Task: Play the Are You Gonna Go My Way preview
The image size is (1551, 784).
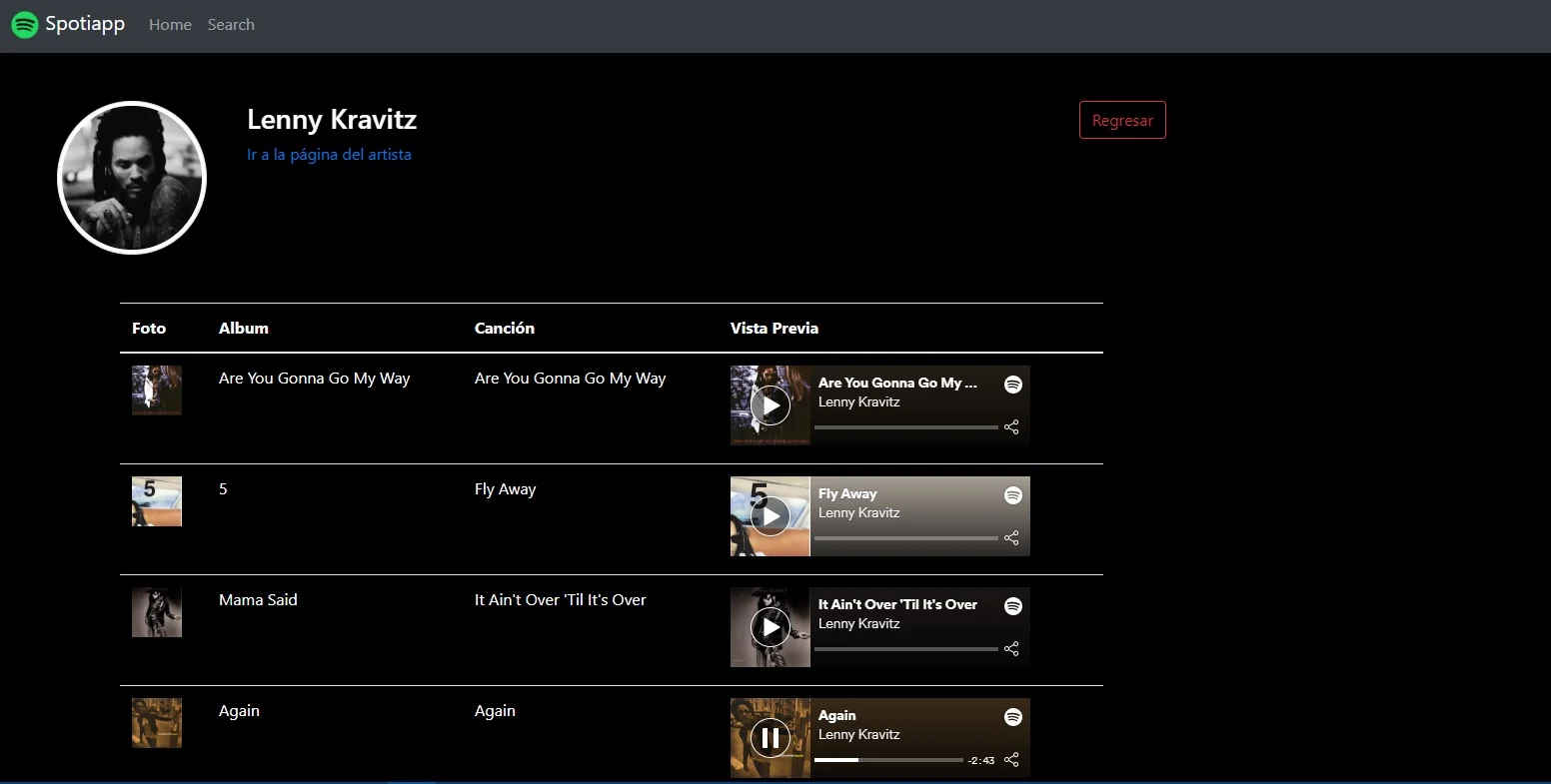Action: tap(770, 405)
